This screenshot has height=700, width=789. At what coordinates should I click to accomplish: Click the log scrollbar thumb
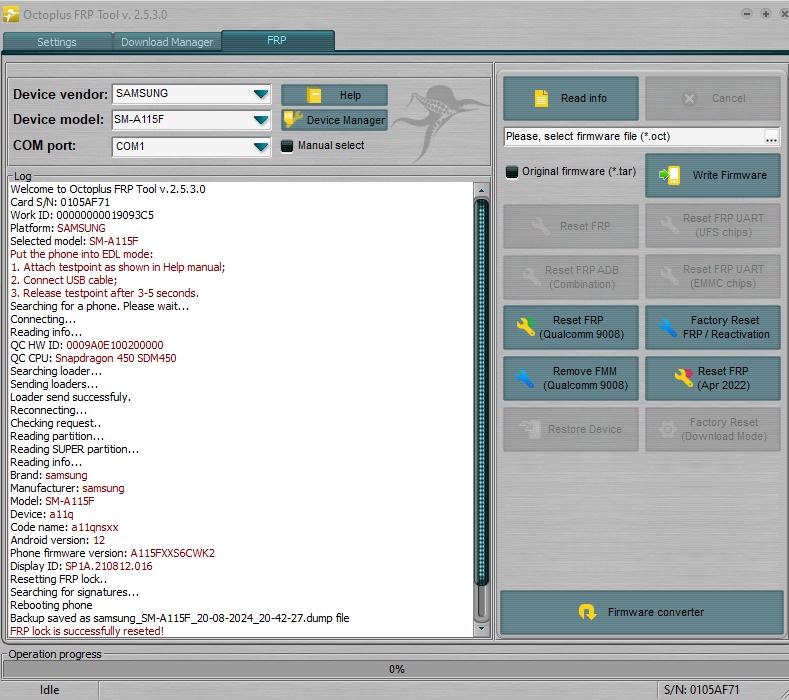482,393
